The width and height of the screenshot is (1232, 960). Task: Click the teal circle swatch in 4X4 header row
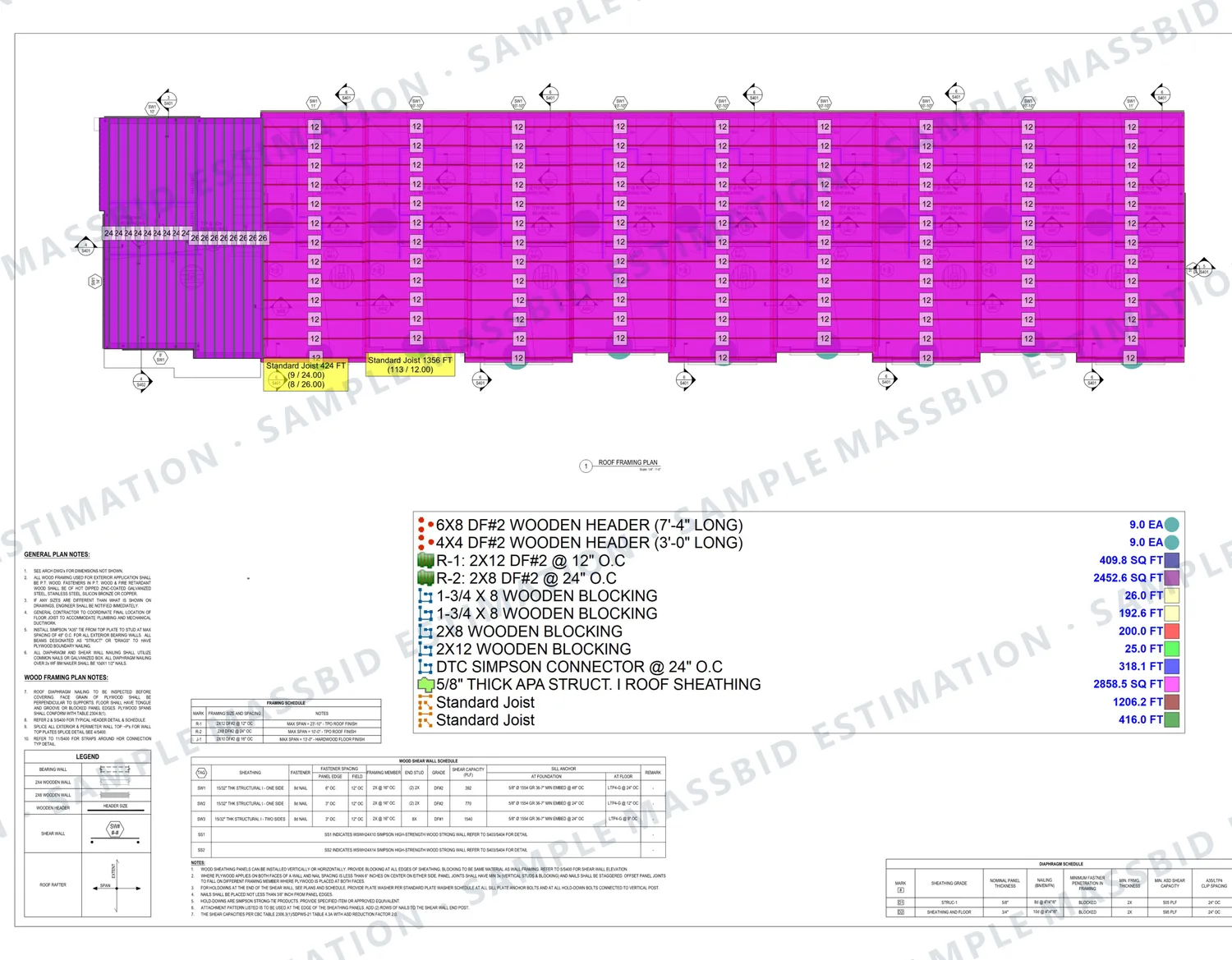point(1172,543)
